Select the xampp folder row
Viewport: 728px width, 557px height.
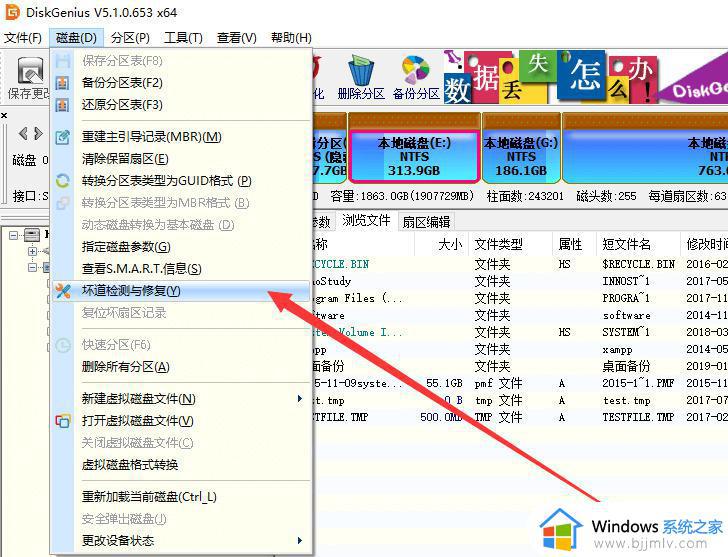pyautogui.click(x=520, y=350)
